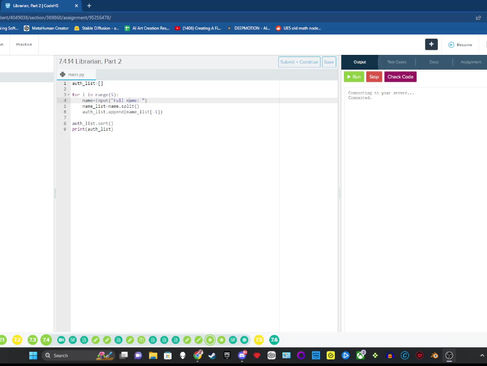The image size is (487, 366).
Task: Open Google Chrome from taskbar
Action: point(198,355)
